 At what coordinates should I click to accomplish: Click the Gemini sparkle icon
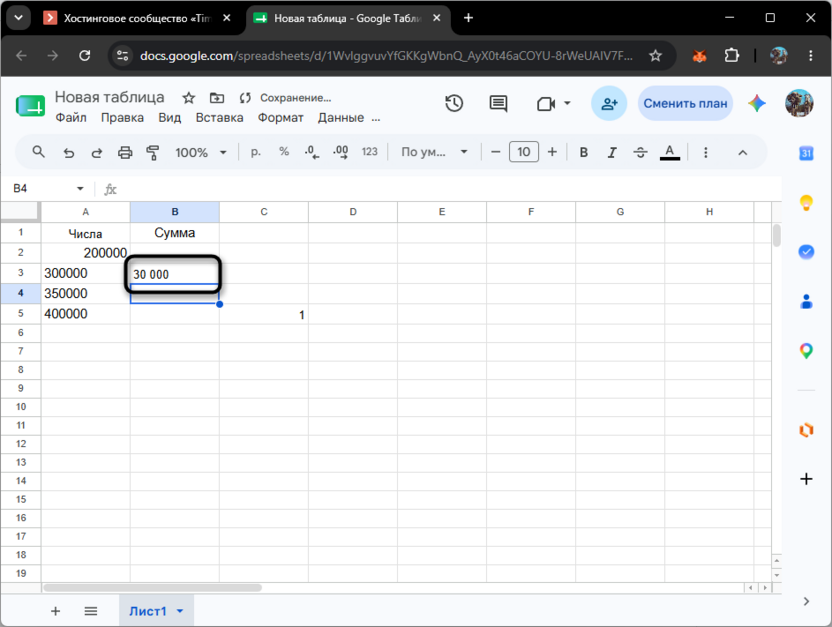pyautogui.click(x=757, y=103)
